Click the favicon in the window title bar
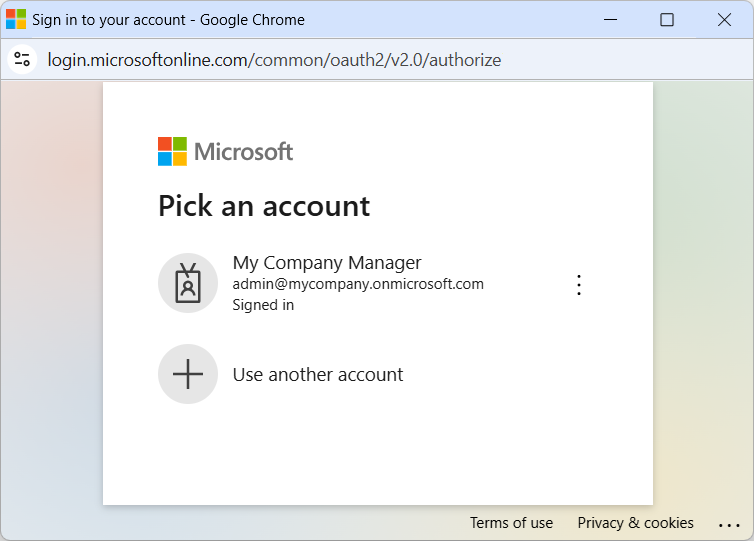The image size is (754, 541). click(x=16, y=20)
